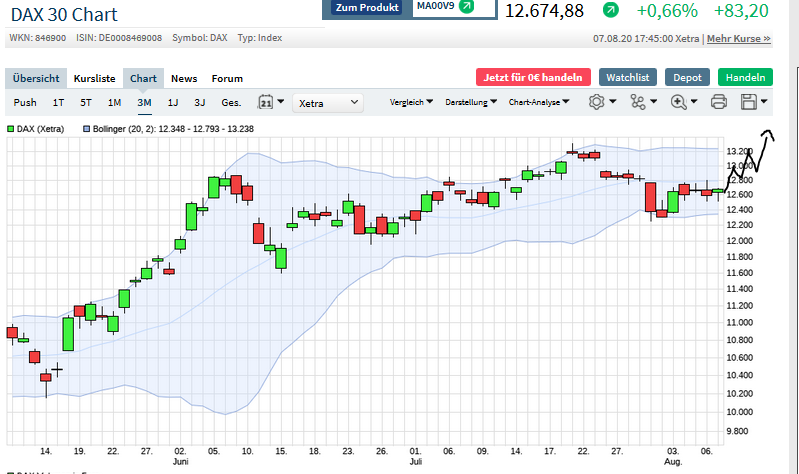Viewport: 799px width, 474px height.
Task: Click the Juli month label
Action: tap(415, 461)
